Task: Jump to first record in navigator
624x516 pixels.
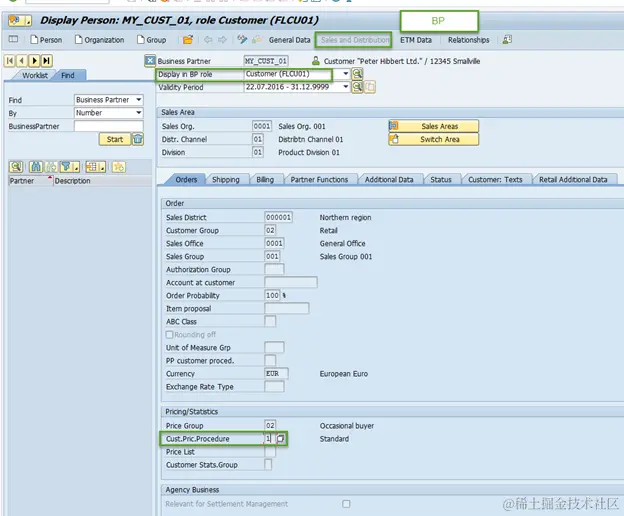Action: [x=10, y=60]
